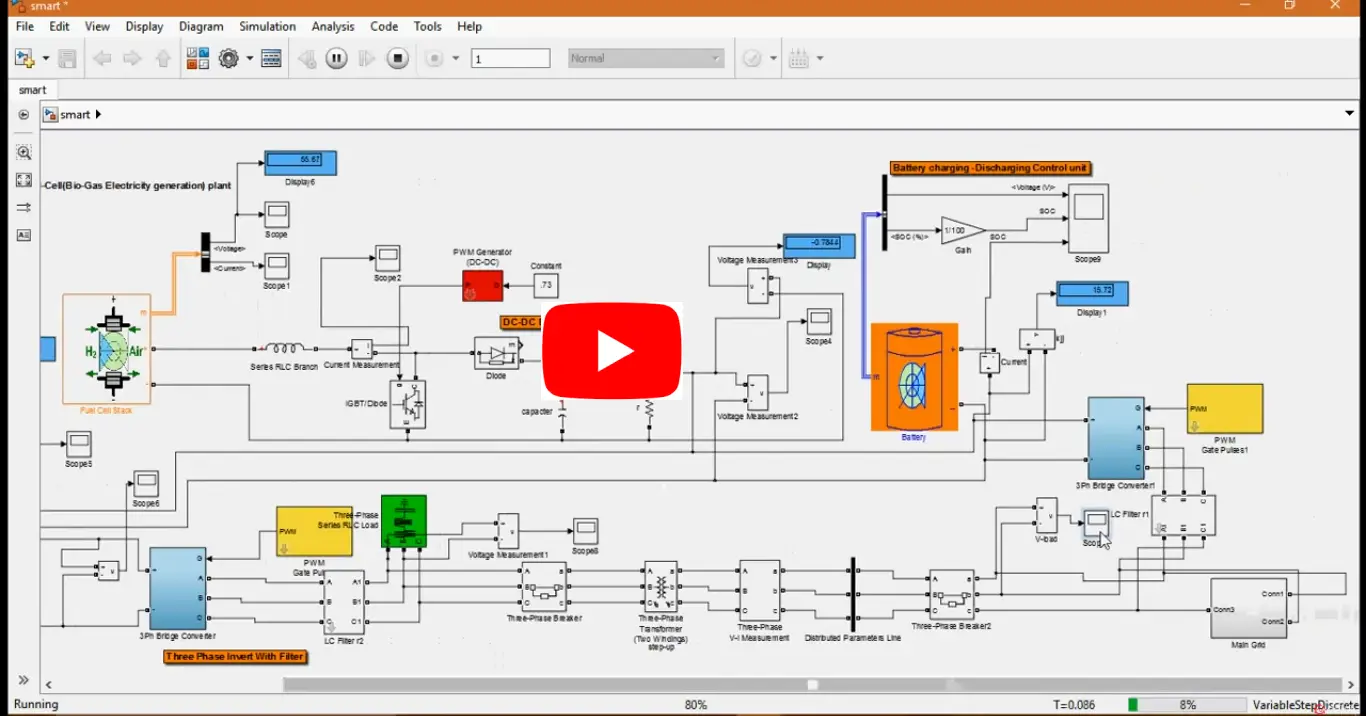Click the VariableStepDiscrete solver link
Screen dimensions: 1366x716
1304,705
